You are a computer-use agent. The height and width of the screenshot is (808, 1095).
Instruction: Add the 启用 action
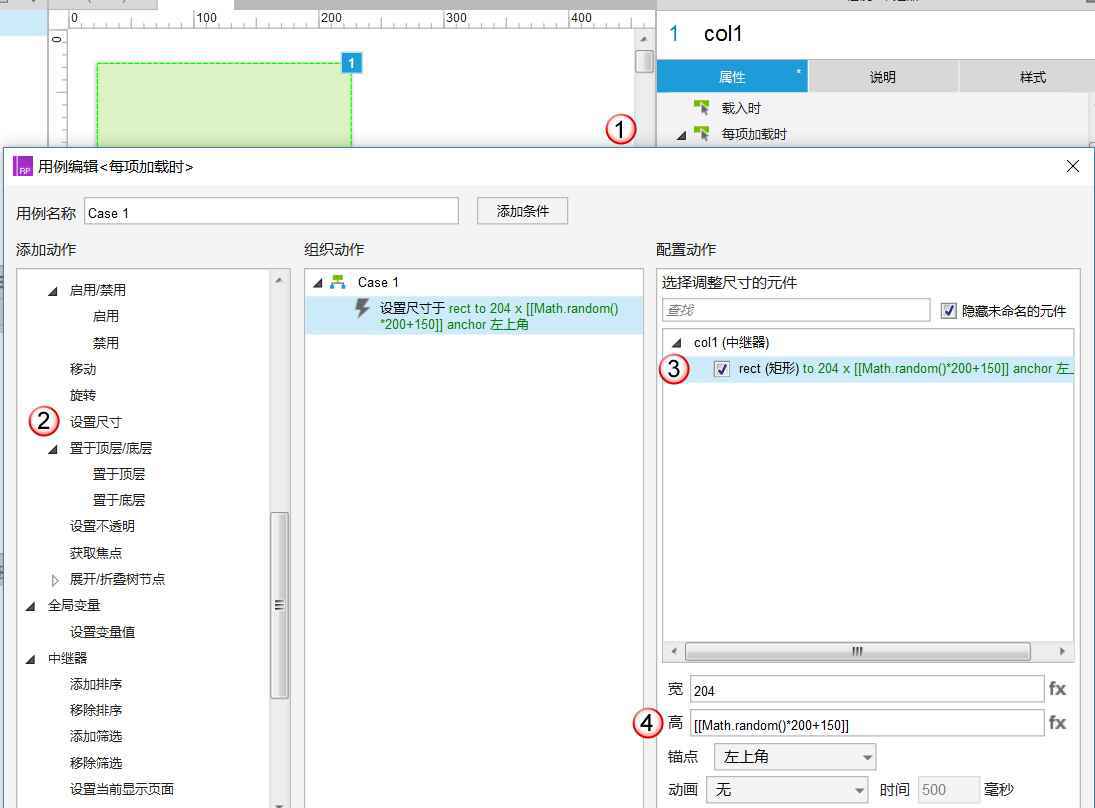pyautogui.click(x=106, y=316)
